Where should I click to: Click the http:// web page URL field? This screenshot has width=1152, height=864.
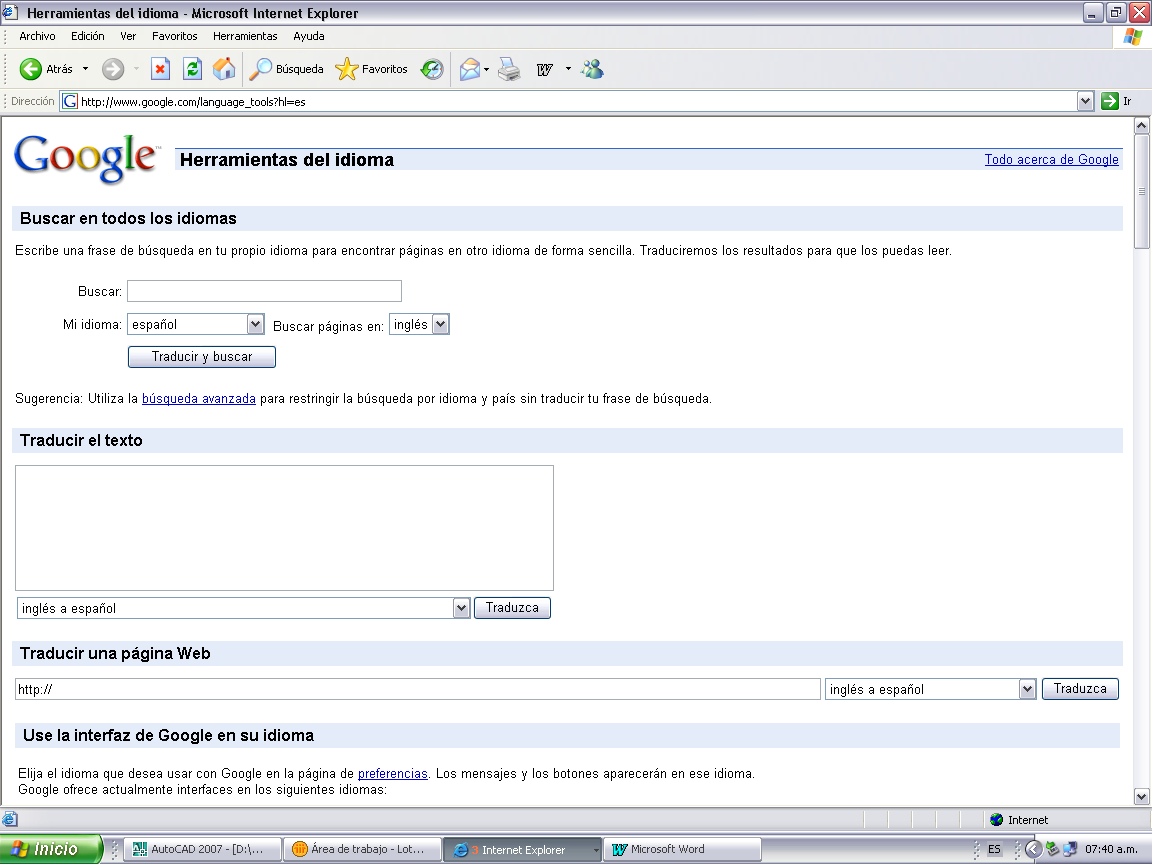click(x=417, y=689)
